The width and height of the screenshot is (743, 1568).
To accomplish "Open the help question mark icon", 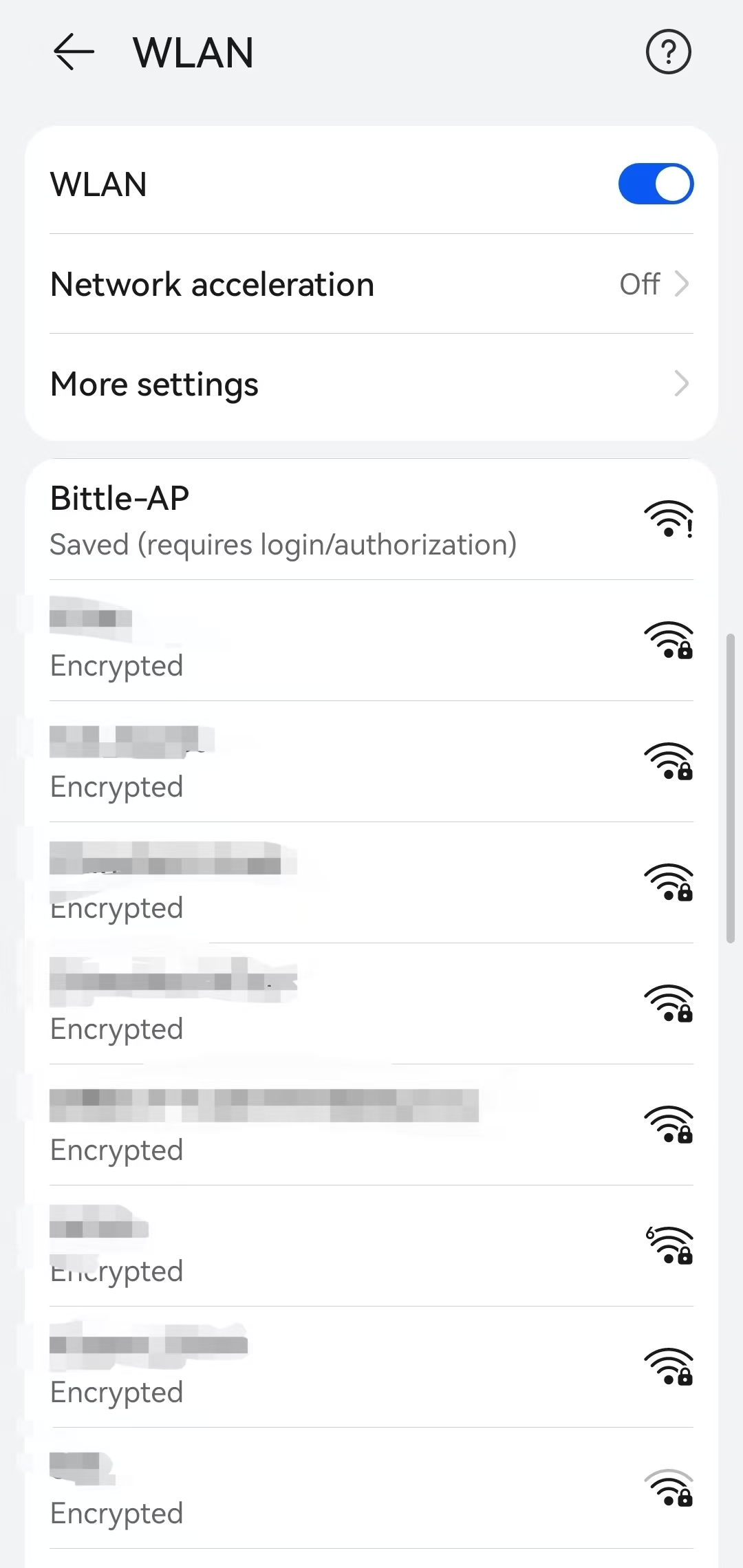I will click(668, 52).
